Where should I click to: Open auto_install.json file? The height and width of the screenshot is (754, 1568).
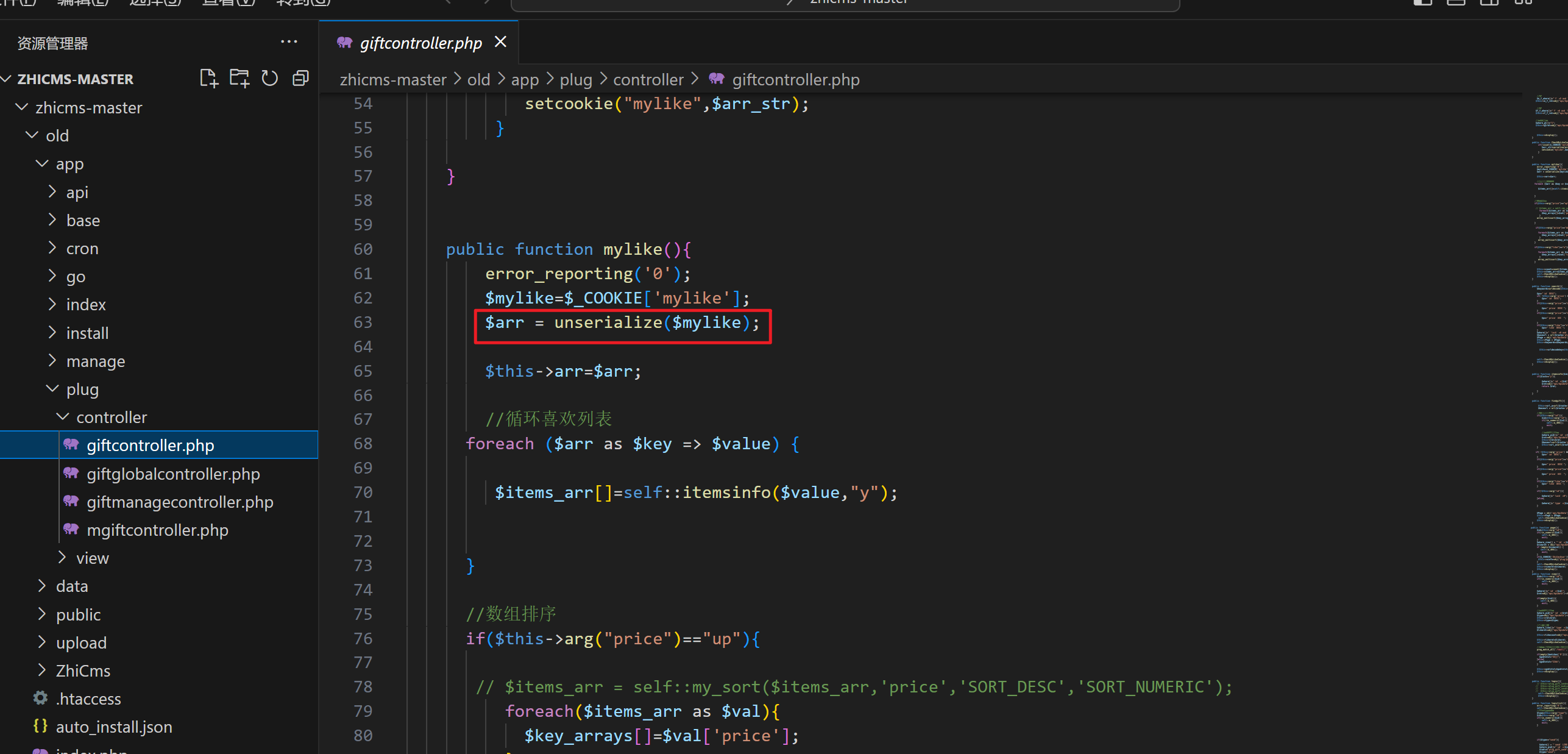click(x=114, y=727)
